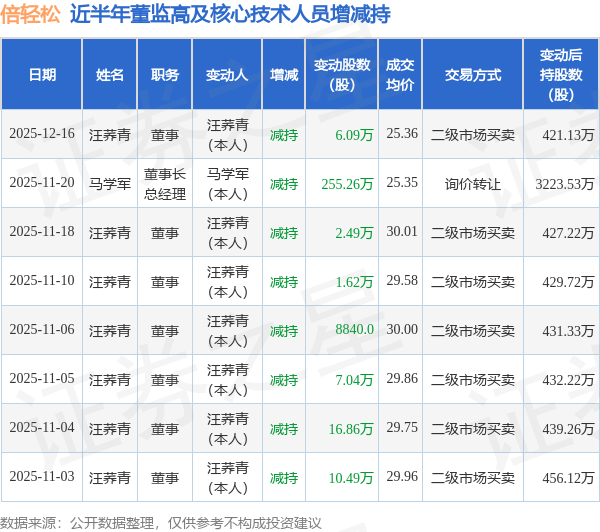The image size is (600, 532).
Task: Click the 427.22万 holdings value
Action: pos(568,233)
